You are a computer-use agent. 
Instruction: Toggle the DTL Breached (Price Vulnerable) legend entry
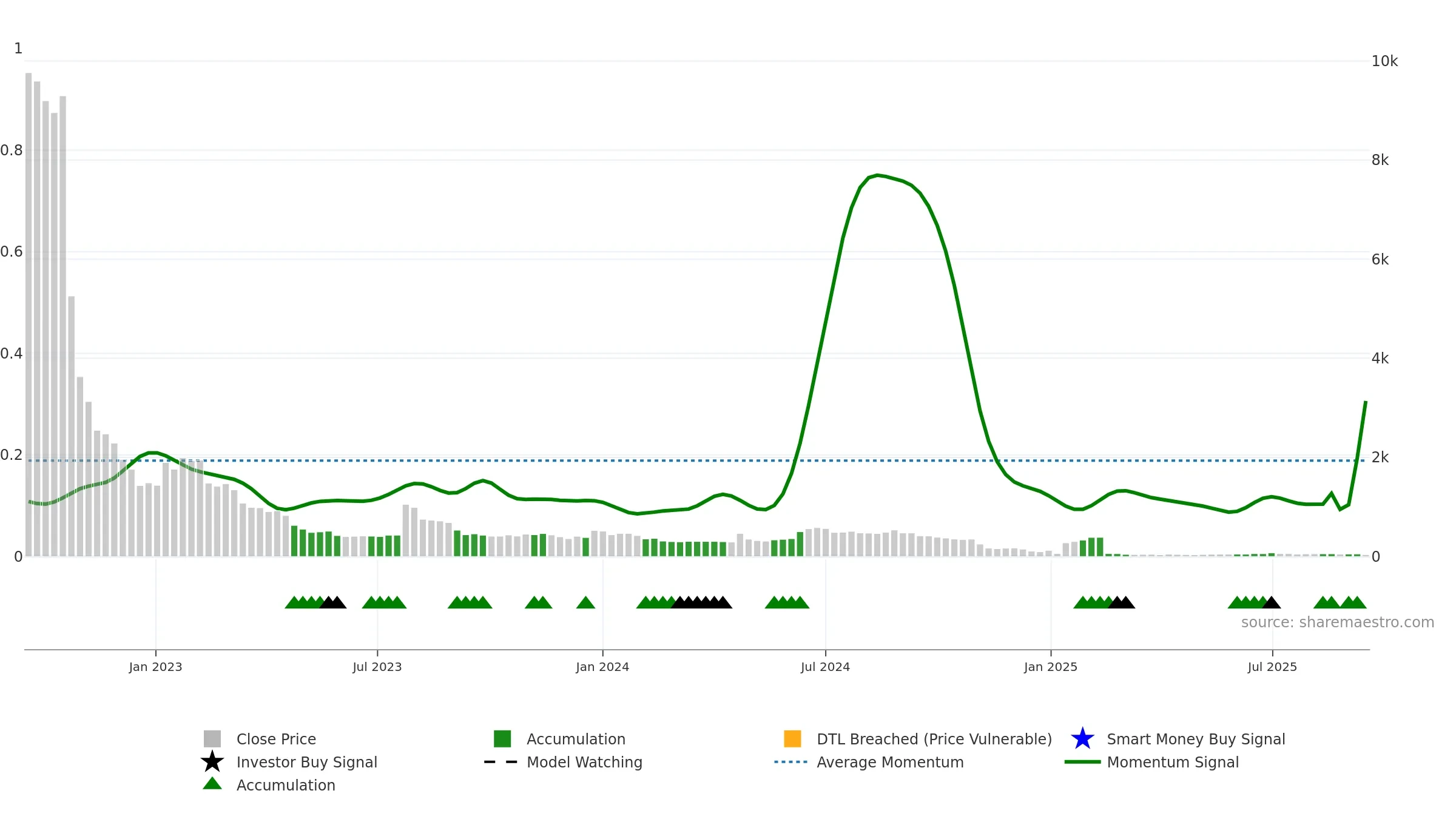coord(934,739)
